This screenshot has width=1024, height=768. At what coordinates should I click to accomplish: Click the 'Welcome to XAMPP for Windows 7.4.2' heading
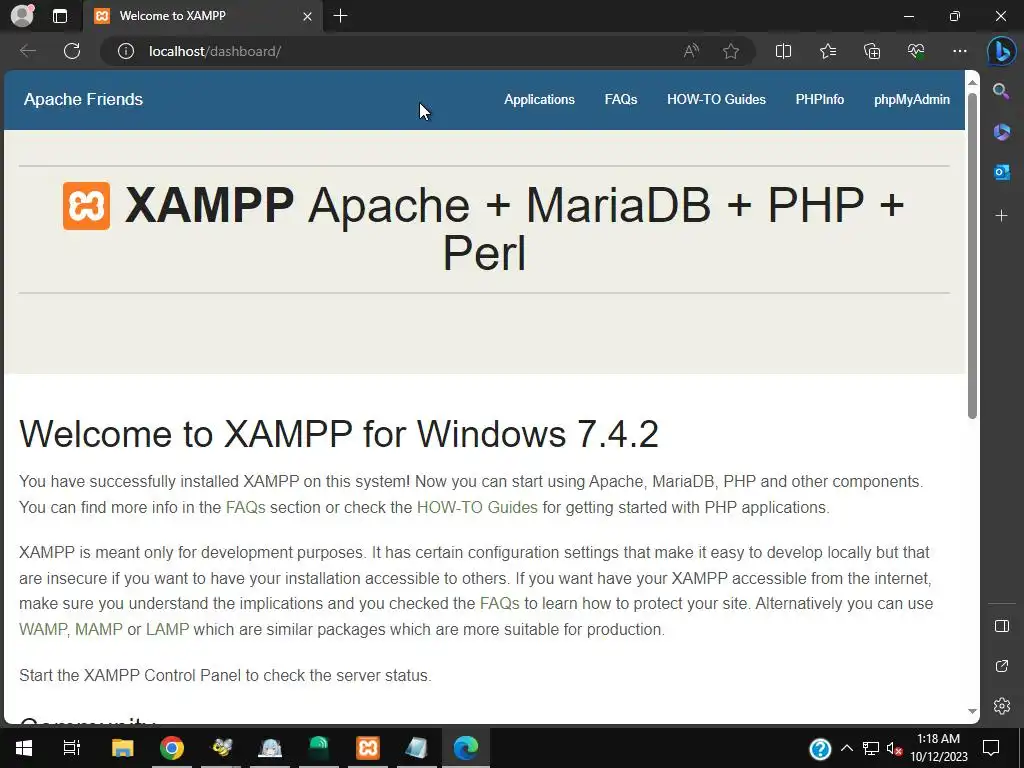(339, 434)
